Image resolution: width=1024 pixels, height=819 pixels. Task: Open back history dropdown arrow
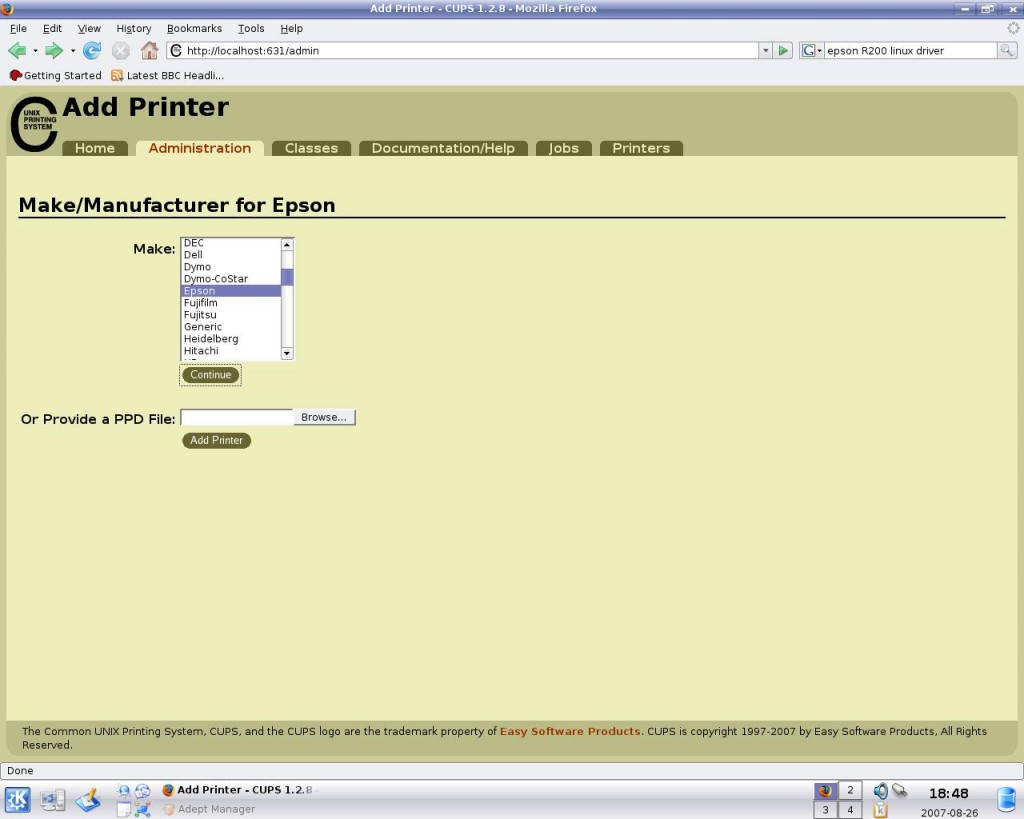coord(35,50)
